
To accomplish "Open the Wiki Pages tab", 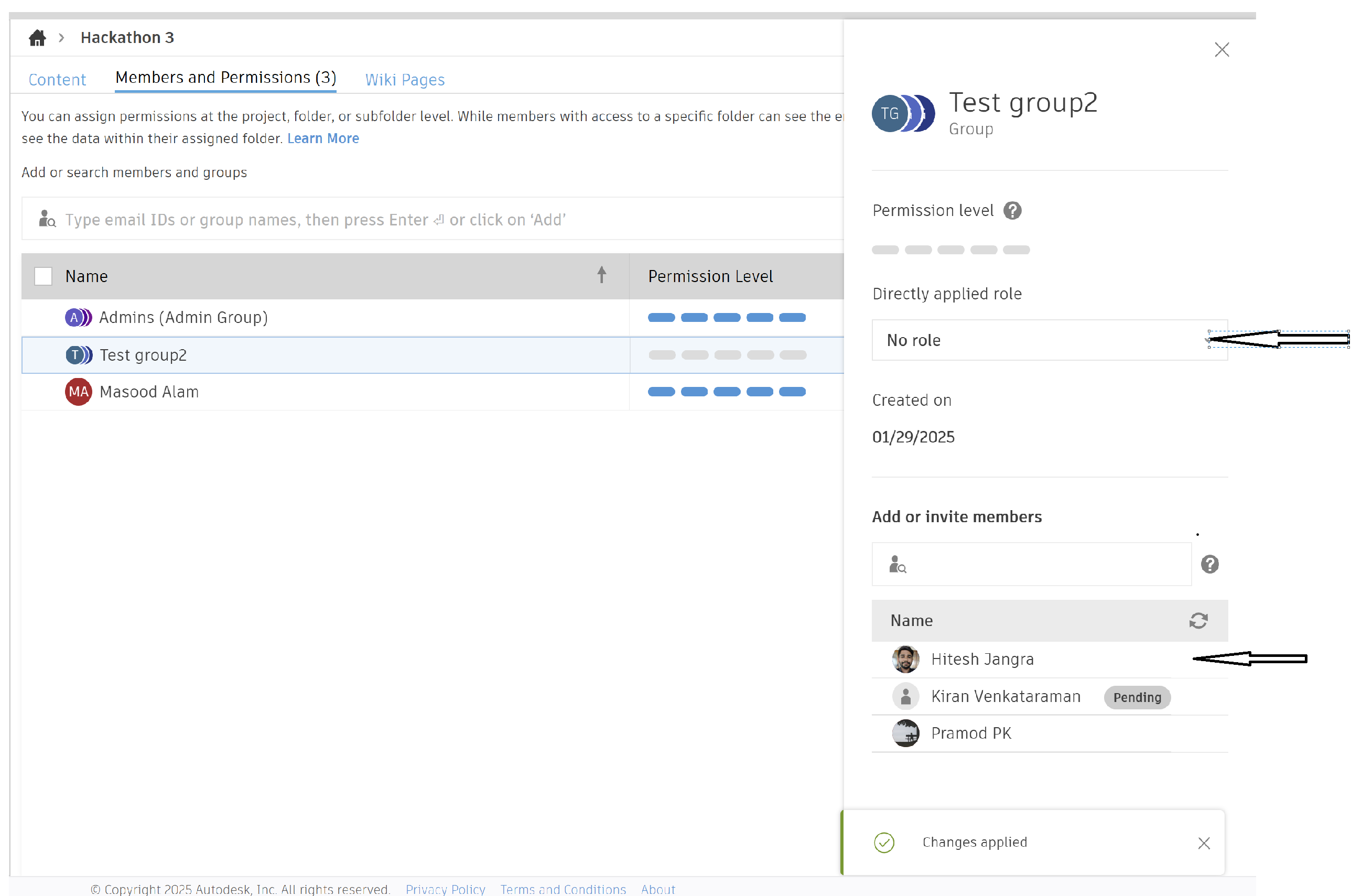I will pyautogui.click(x=405, y=80).
